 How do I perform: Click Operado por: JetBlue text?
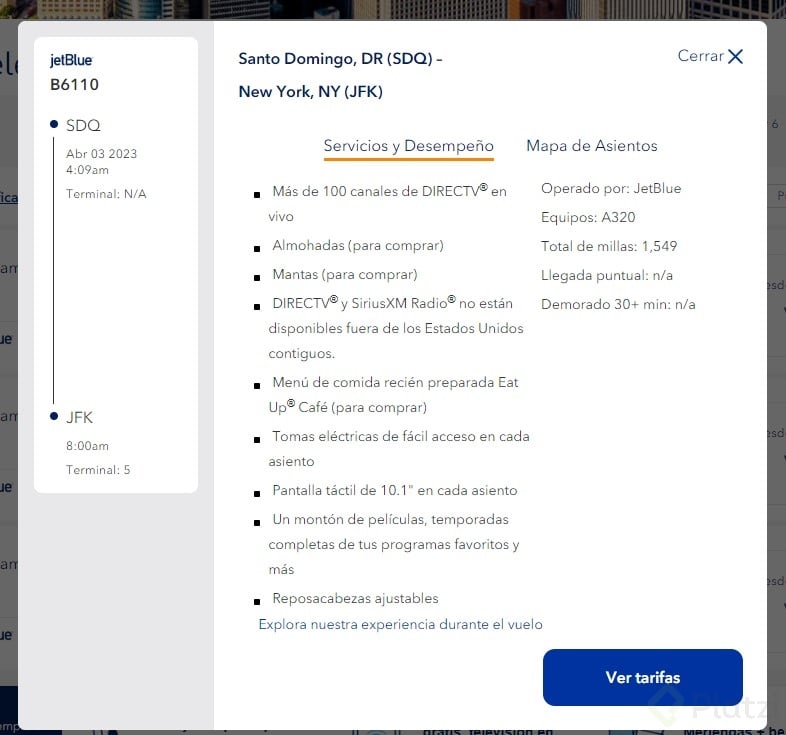click(x=611, y=189)
